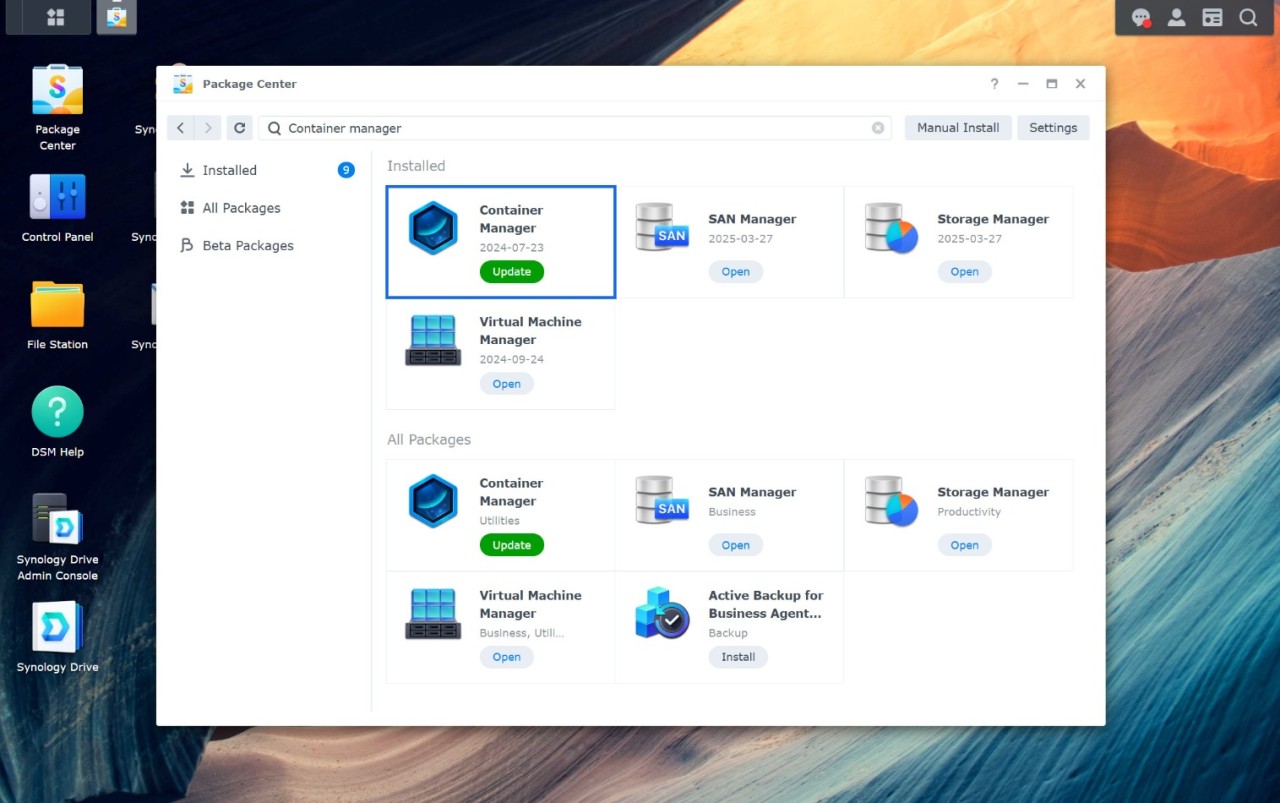Open Package Center help via question mark icon

point(993,84)
